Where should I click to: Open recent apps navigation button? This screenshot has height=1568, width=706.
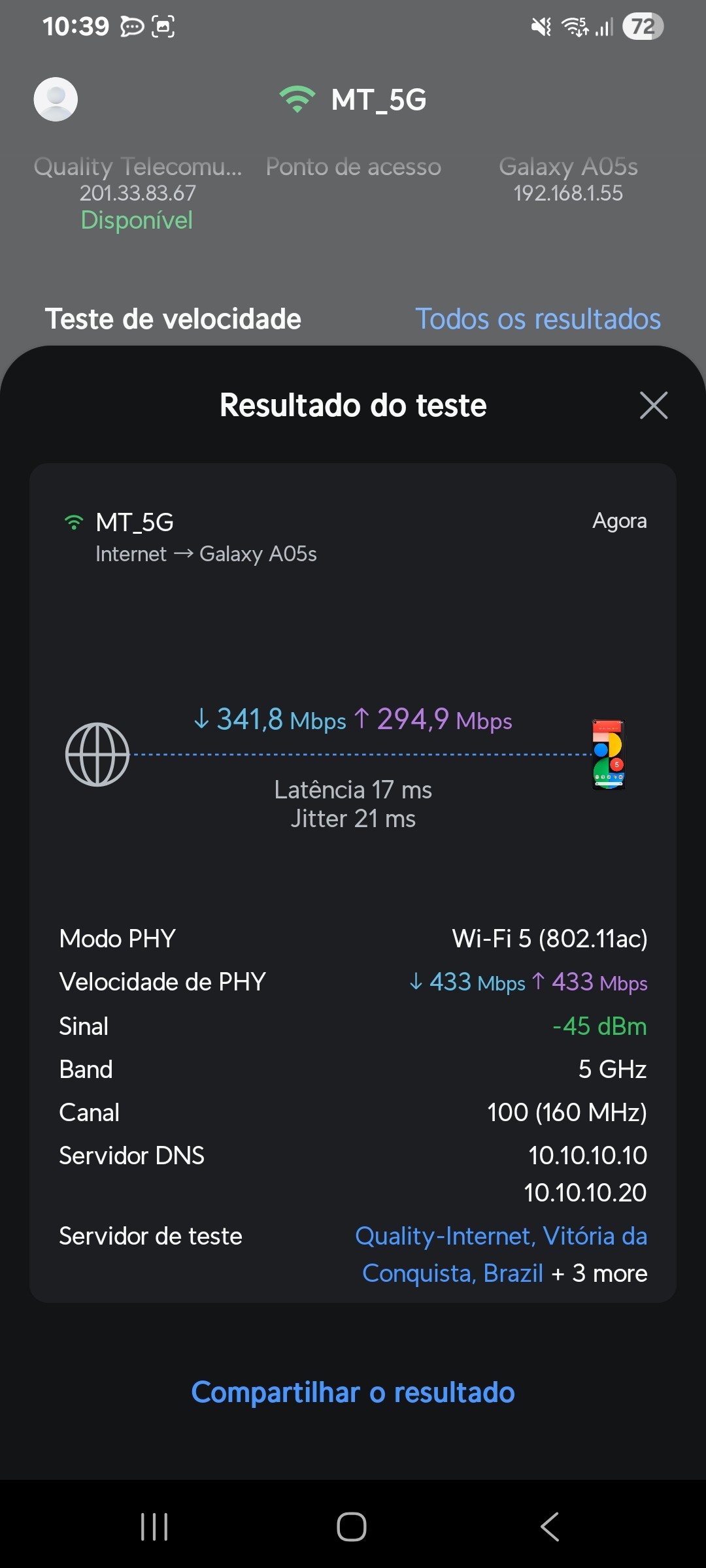[x=154, y=1527]
